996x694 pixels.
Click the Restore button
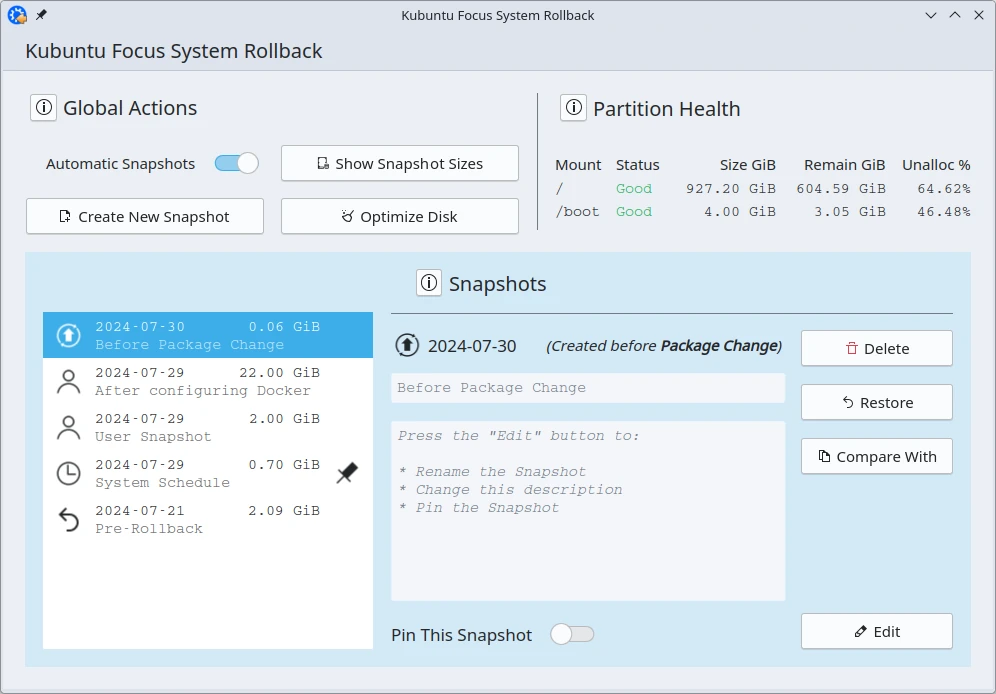pyautogui.click(x=877, y=403)
